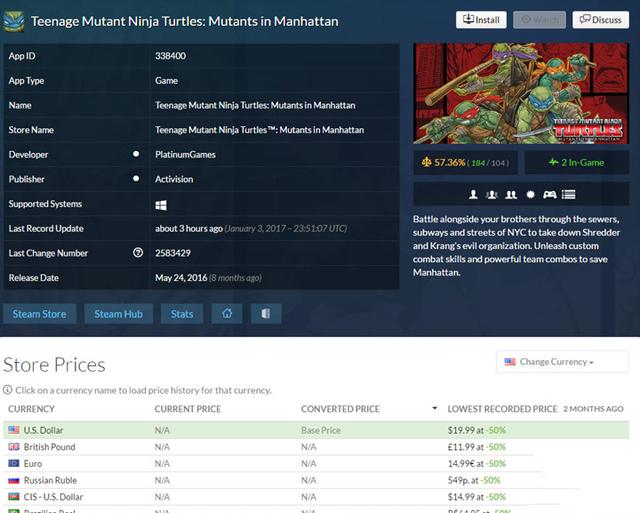Image resolution: width=640 pixels, height=513 pixels.
Task: Click the Base Price cell in the U.S. Dollar row
Action: [x=321, y=430]
